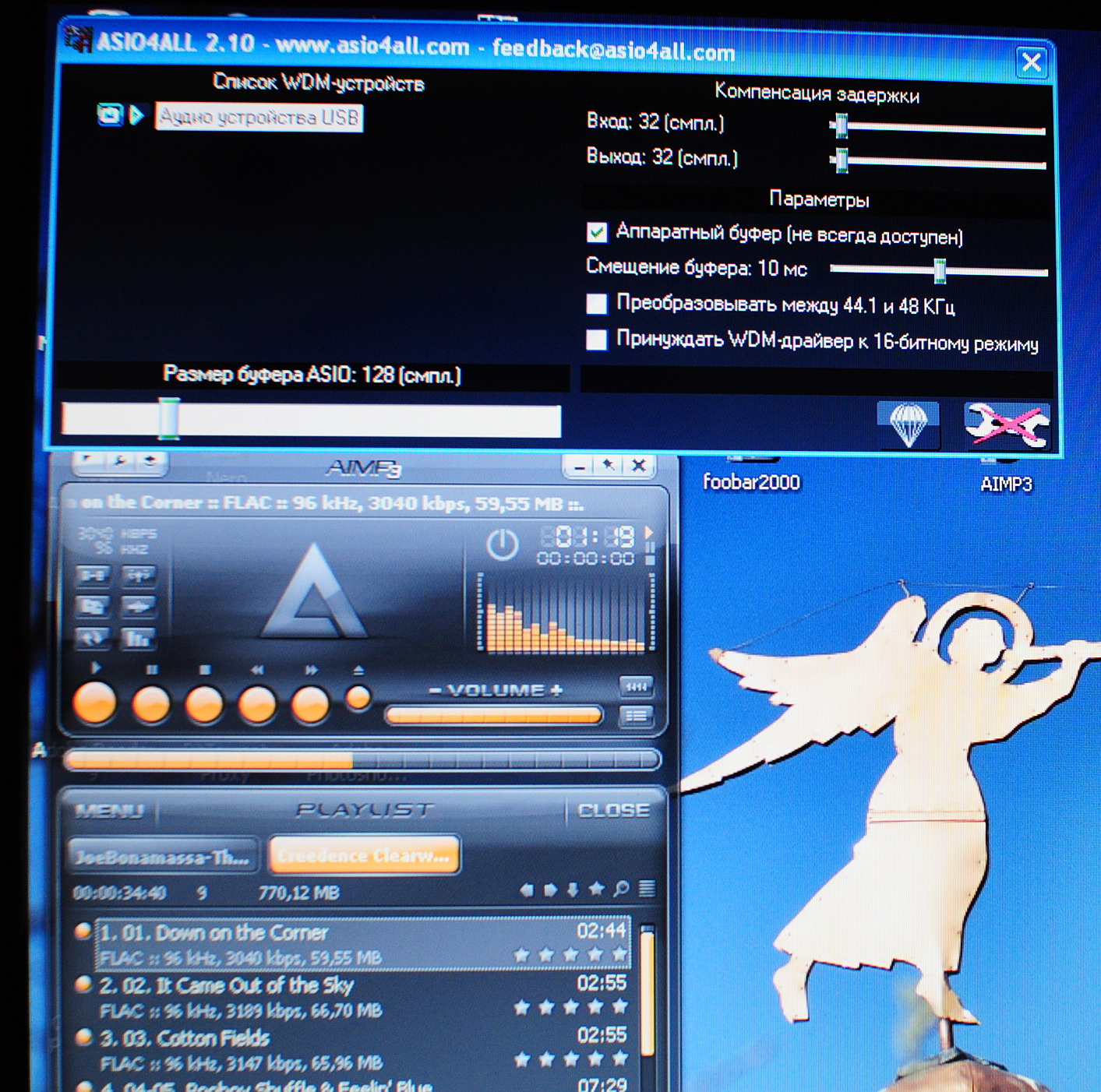Click the crossed-out wrench simple-mode icon
Viewport: 1101px width, 1092px height.
coord(1007,426)
